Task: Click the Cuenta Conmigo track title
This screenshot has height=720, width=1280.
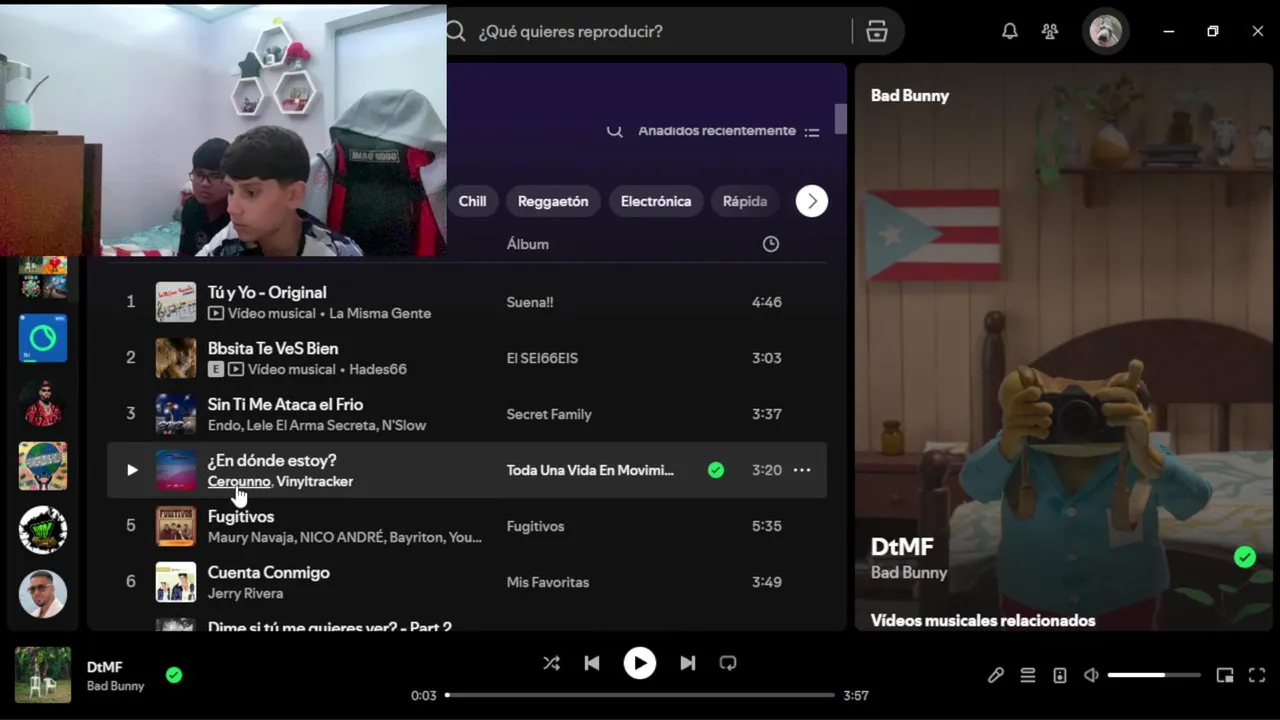Action: pos(269,572)
